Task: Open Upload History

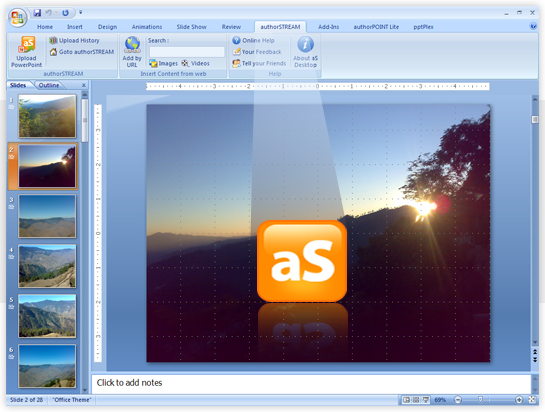Action: click(75, 41)
